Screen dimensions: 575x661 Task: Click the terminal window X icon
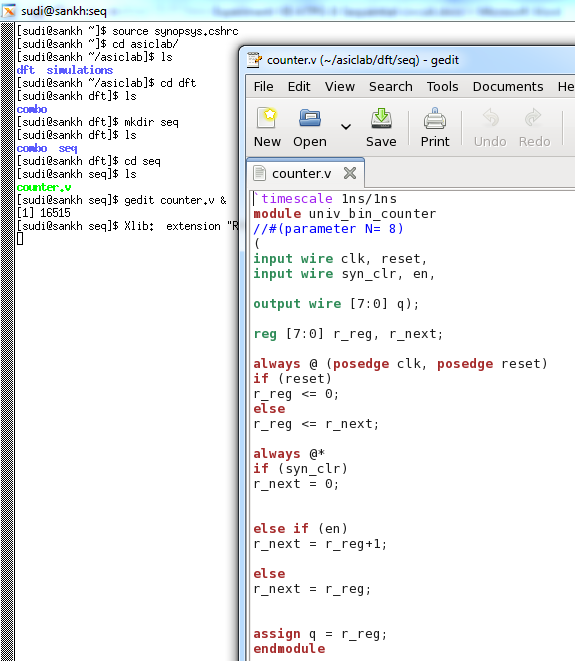[9, 11]
